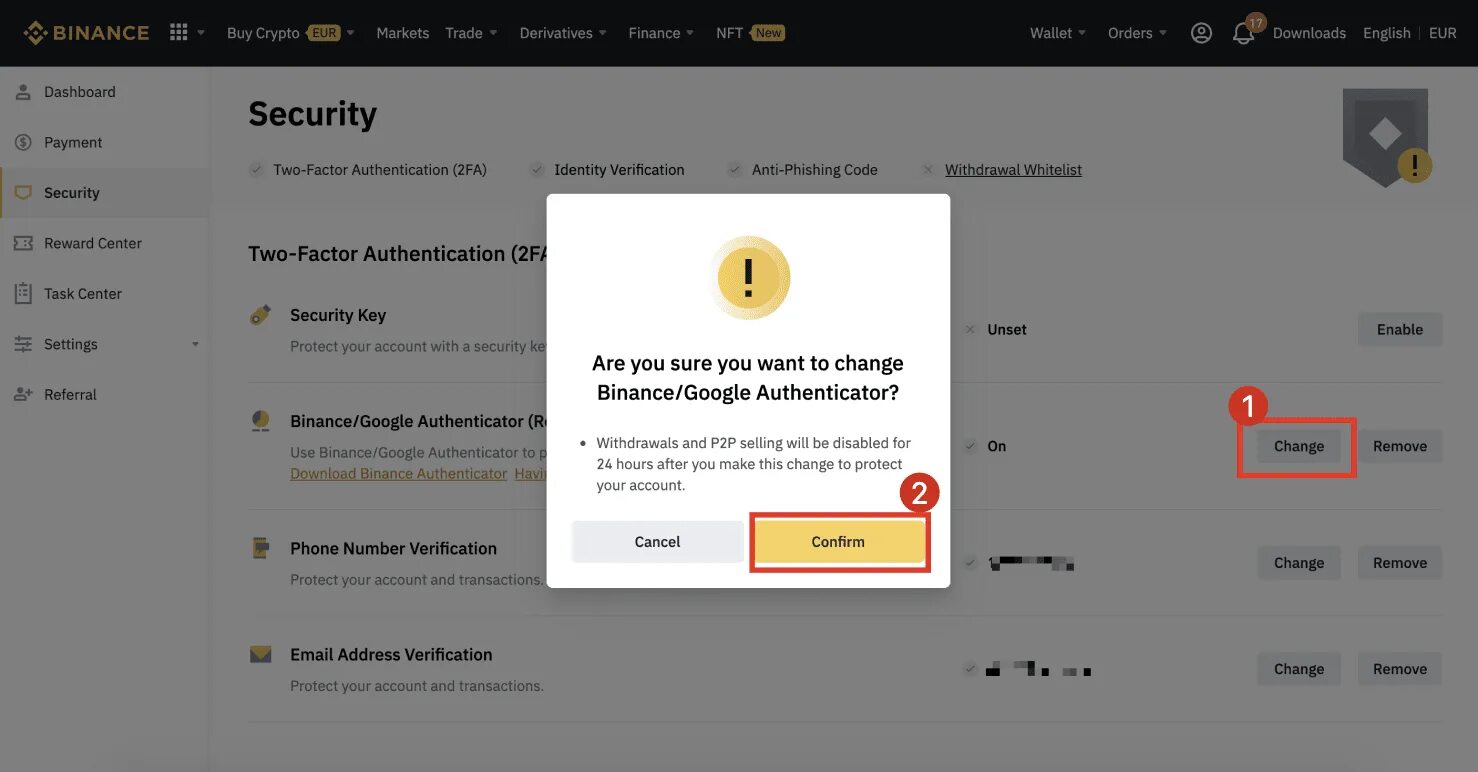The width and height of the screenshot is (1478, 772).
Task: Open the Orders dropdown menu
Action: coord(1137,33)
